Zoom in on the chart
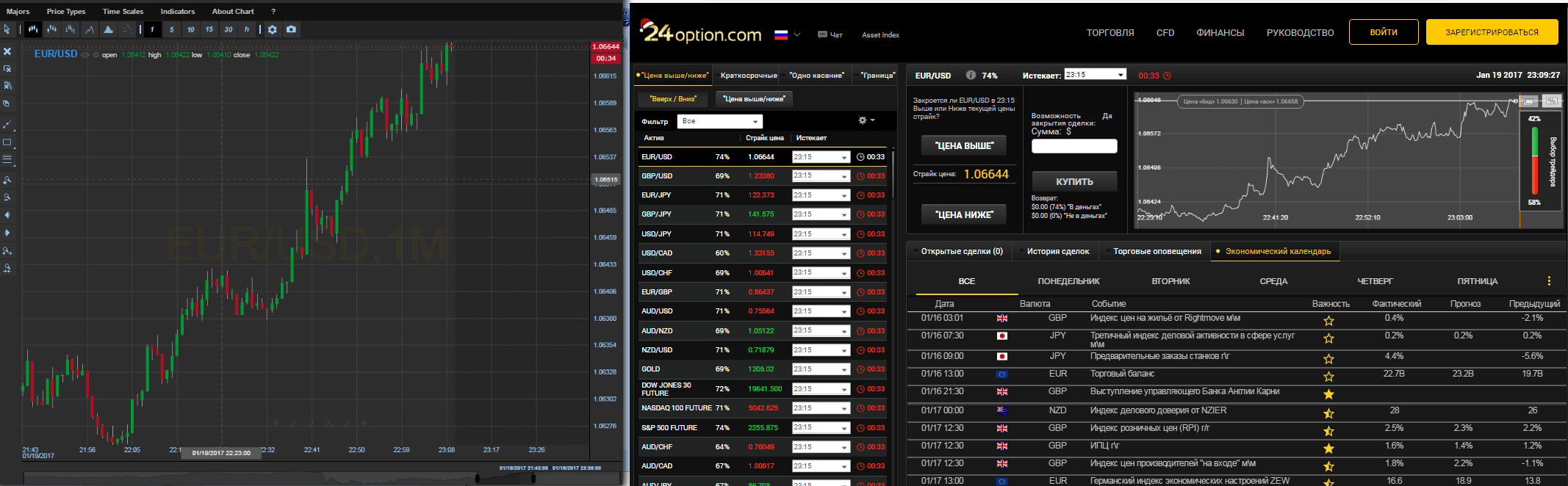The height and width of the screenshot is (486, 1568). (x=7, y=180)
